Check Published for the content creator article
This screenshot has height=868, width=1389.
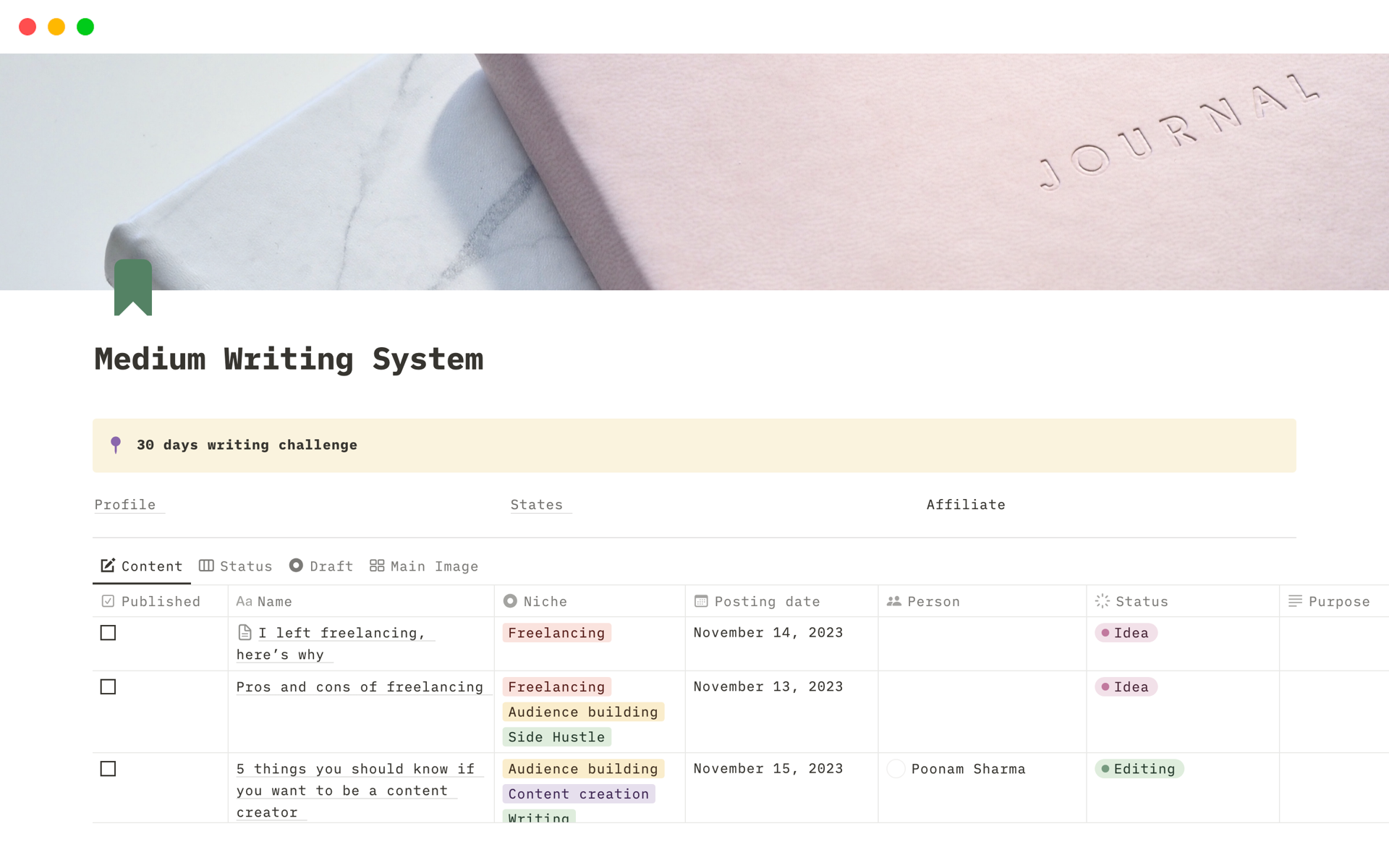pos(108,769)
